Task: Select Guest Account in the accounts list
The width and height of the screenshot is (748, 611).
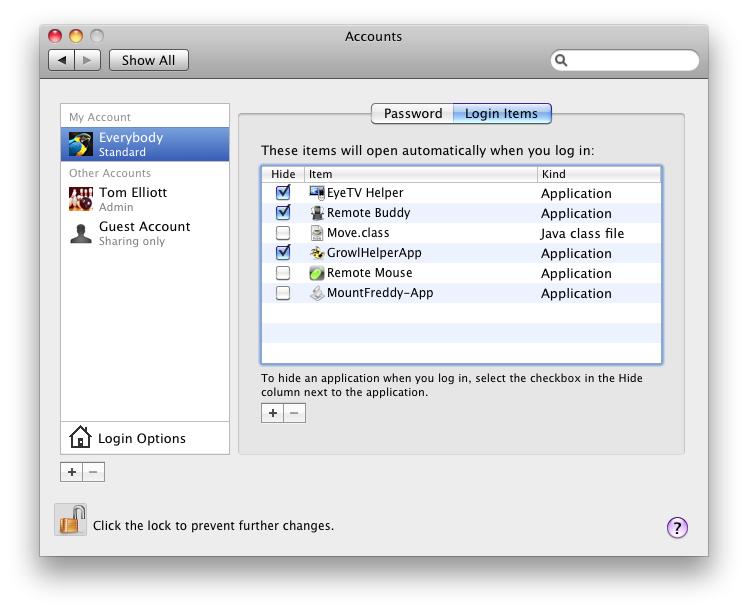Action: (x=144, y=233)
